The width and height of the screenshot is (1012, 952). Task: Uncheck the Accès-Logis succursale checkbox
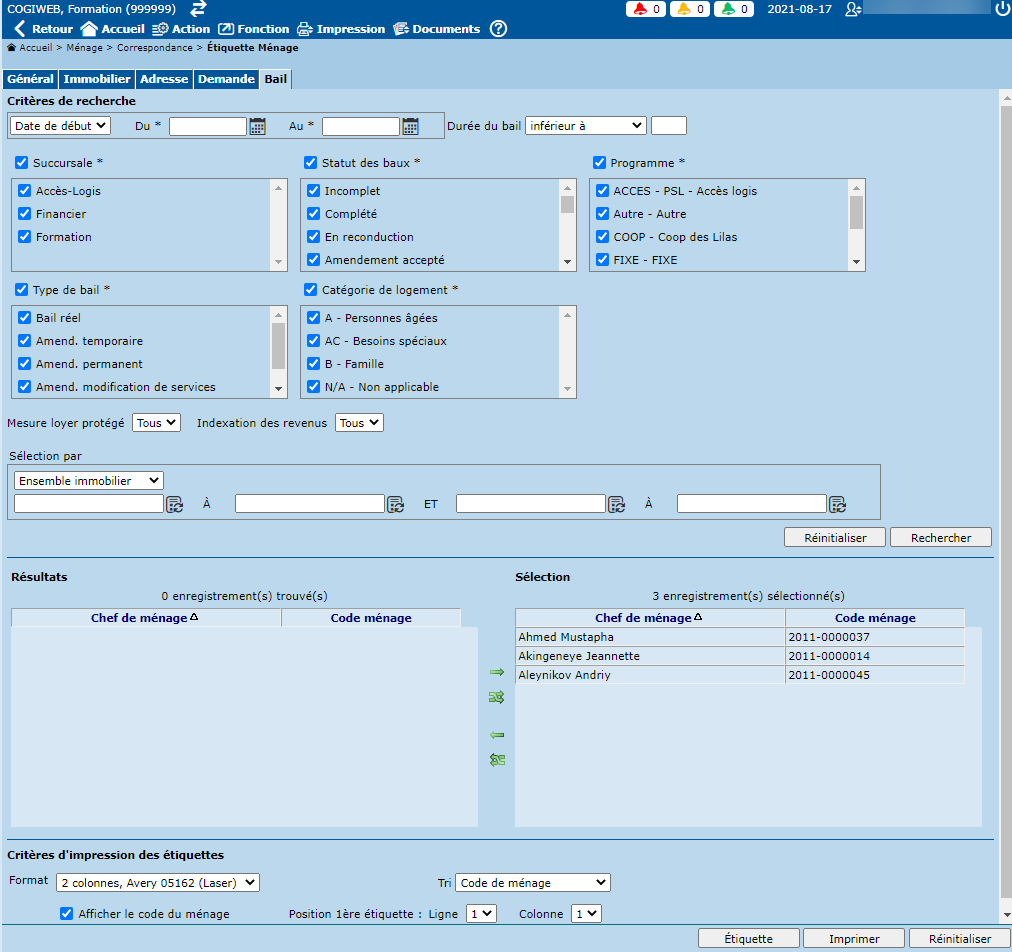coord(25,191)
